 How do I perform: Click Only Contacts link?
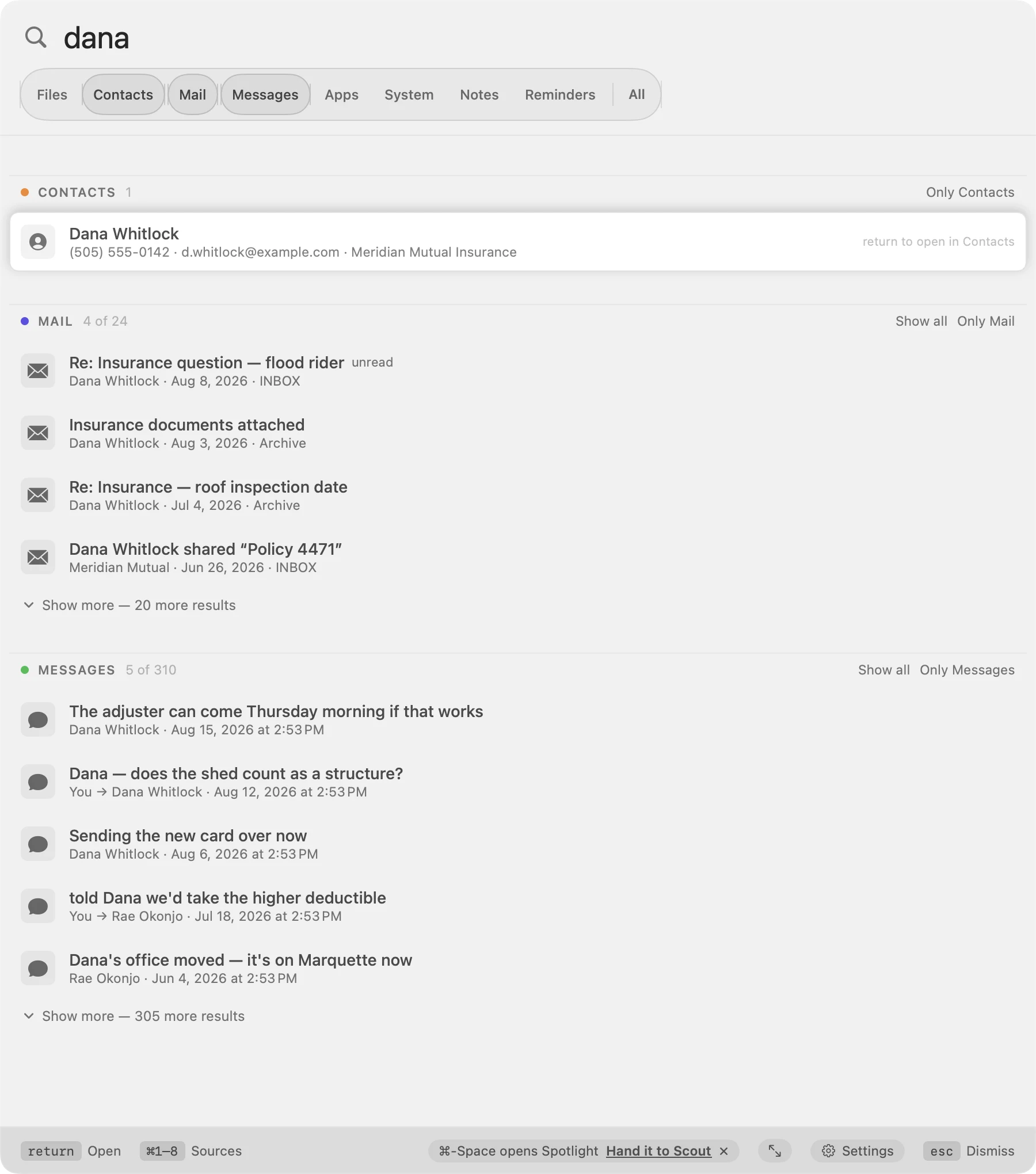click(x=970, y=192)
